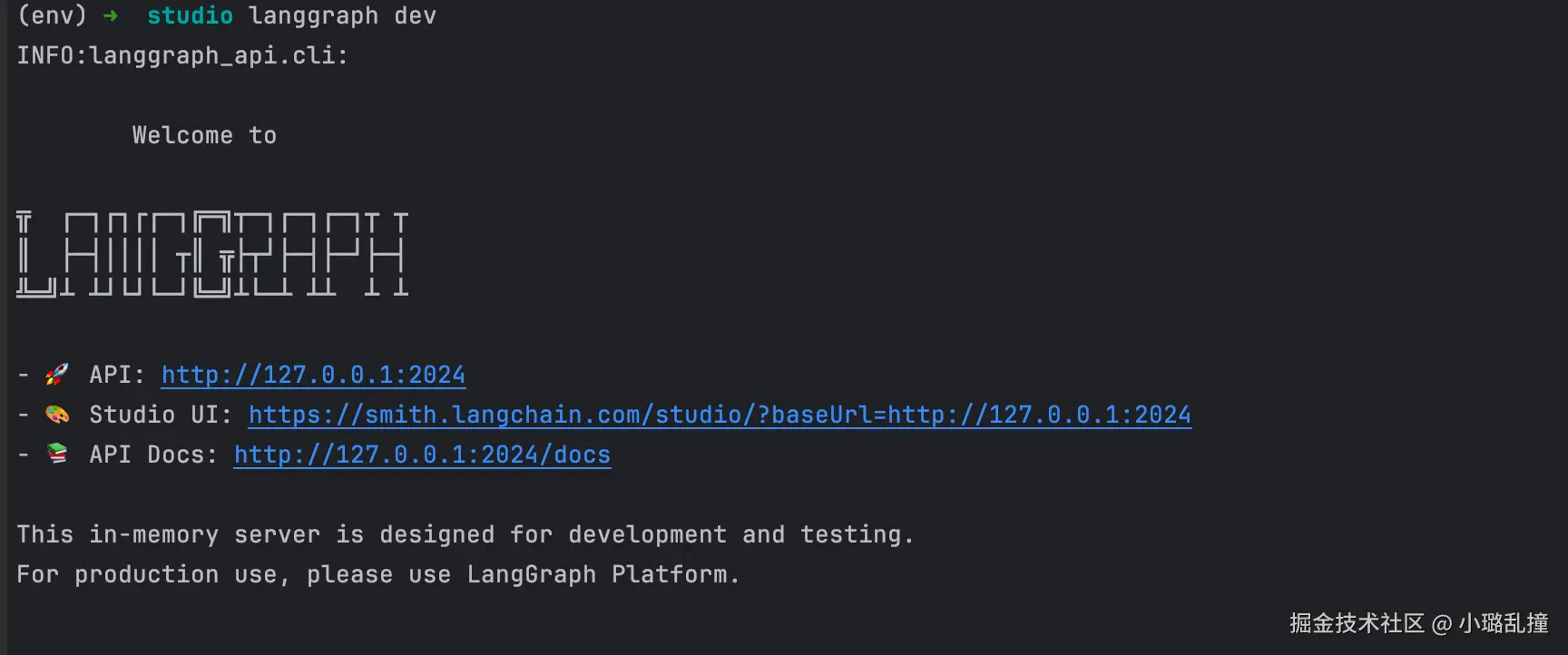
Task: Open the API link http://127.0.0.1:2024
Action: [x=313, y=375]
